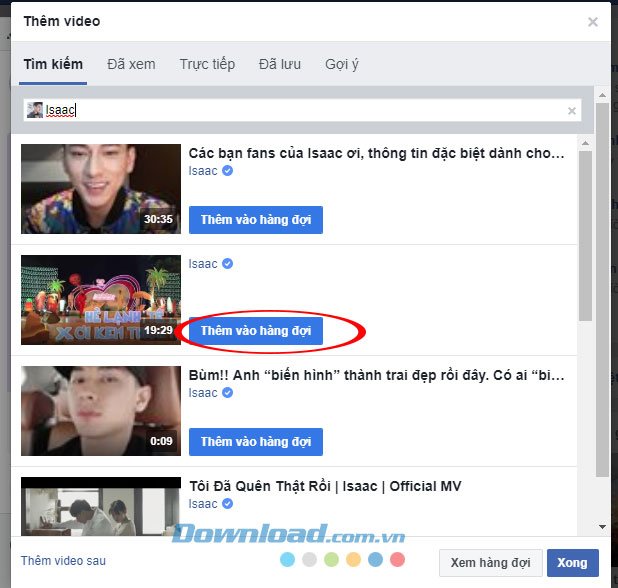
Task: Open Isaac page link on 19:29 video
Action: (203, 264)
